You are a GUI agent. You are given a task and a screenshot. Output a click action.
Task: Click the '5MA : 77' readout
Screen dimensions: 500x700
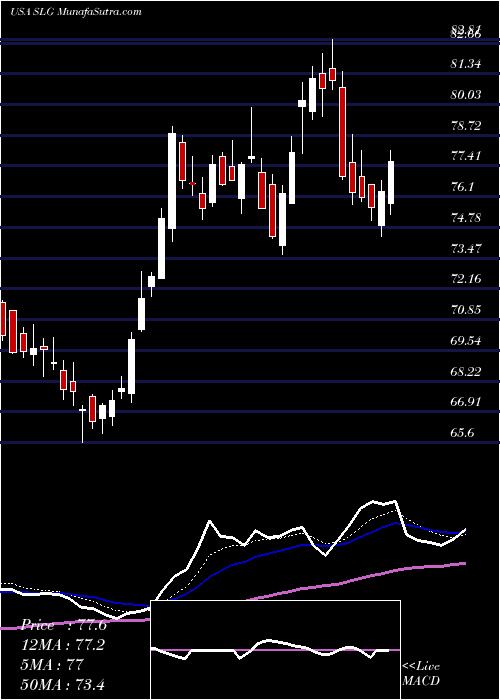click(52, 665)
